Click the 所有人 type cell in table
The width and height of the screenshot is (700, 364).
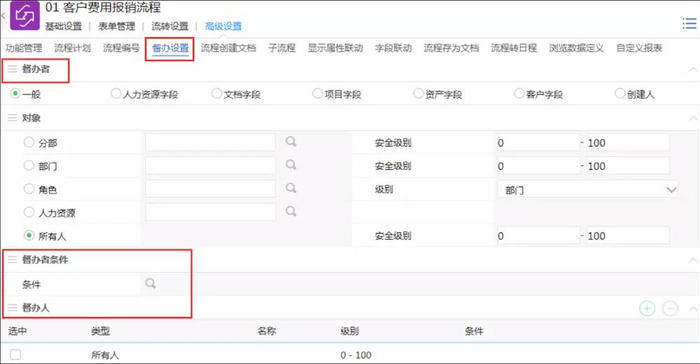pos(105,355)
